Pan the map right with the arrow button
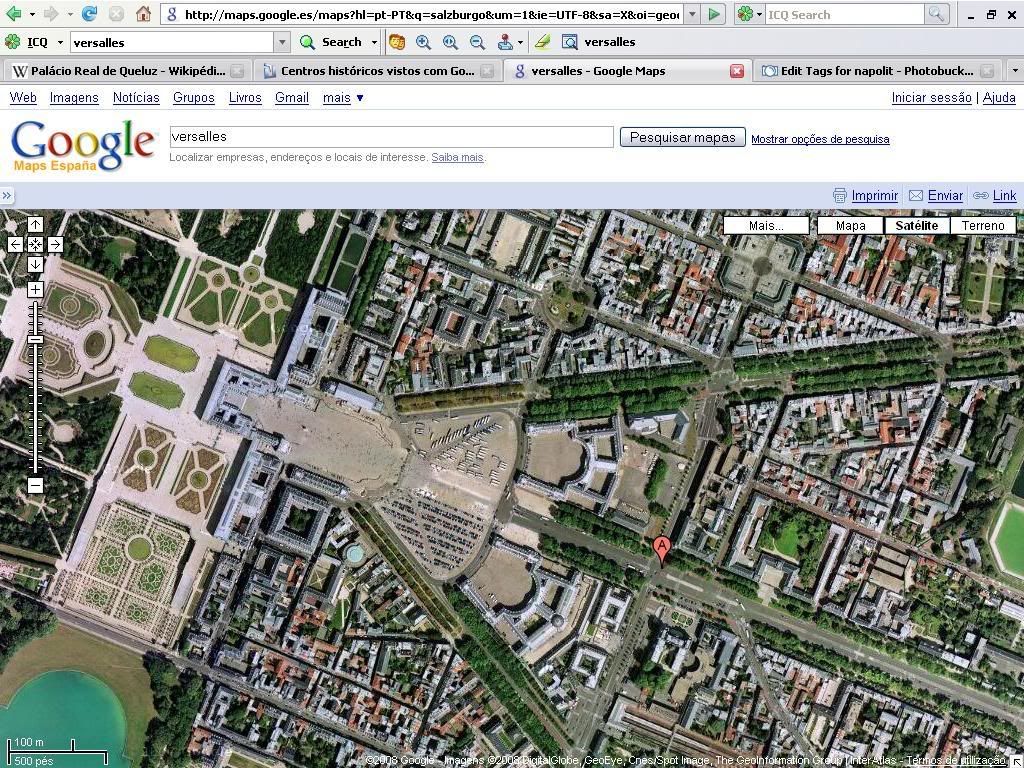This screenshot has height=768, width=1024. tap(55, 244)
